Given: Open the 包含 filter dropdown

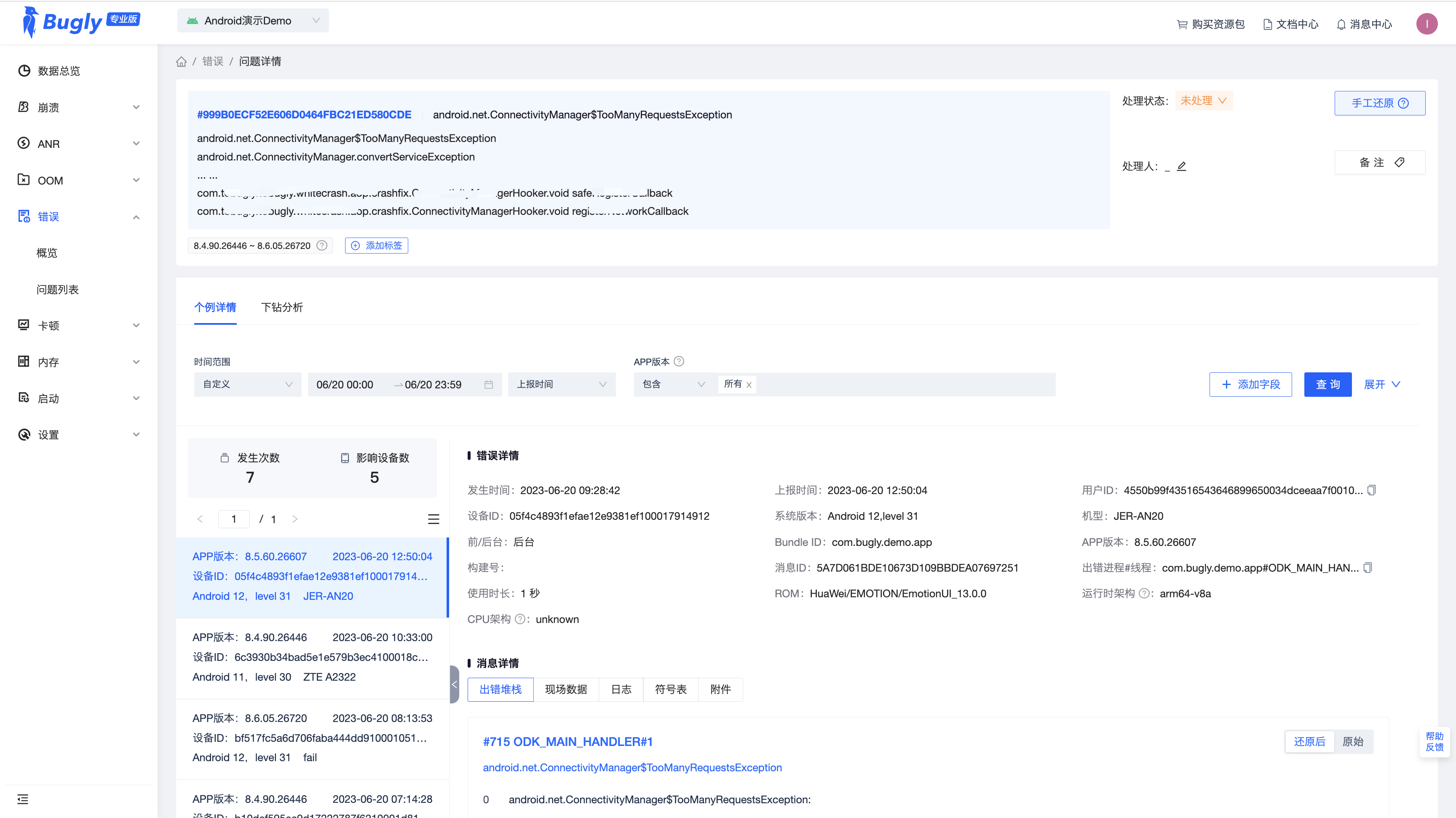Looking at the screenshot, I should (x=674, y=385).
